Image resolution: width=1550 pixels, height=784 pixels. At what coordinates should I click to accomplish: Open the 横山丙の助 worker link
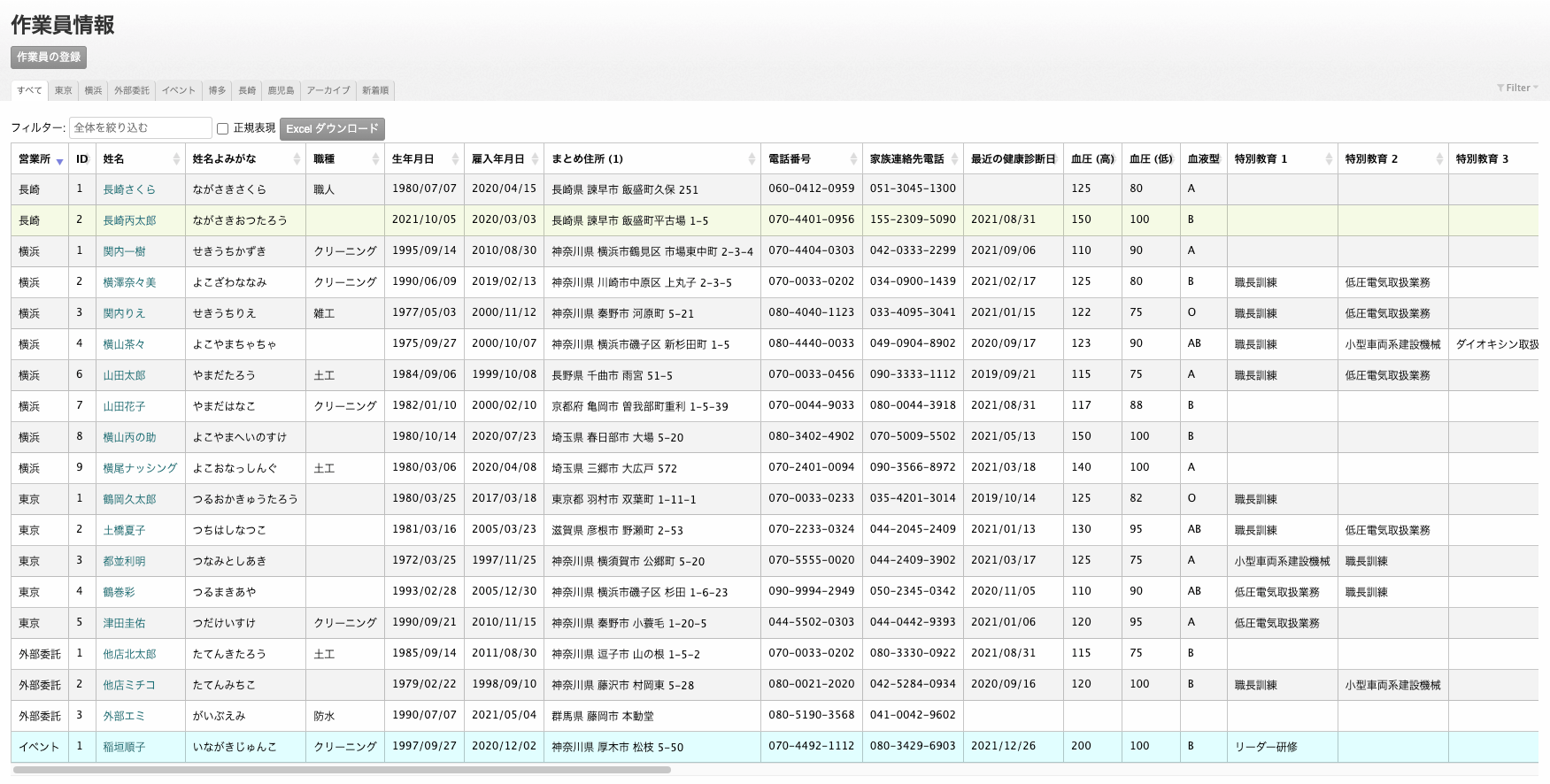pos(129,437)
